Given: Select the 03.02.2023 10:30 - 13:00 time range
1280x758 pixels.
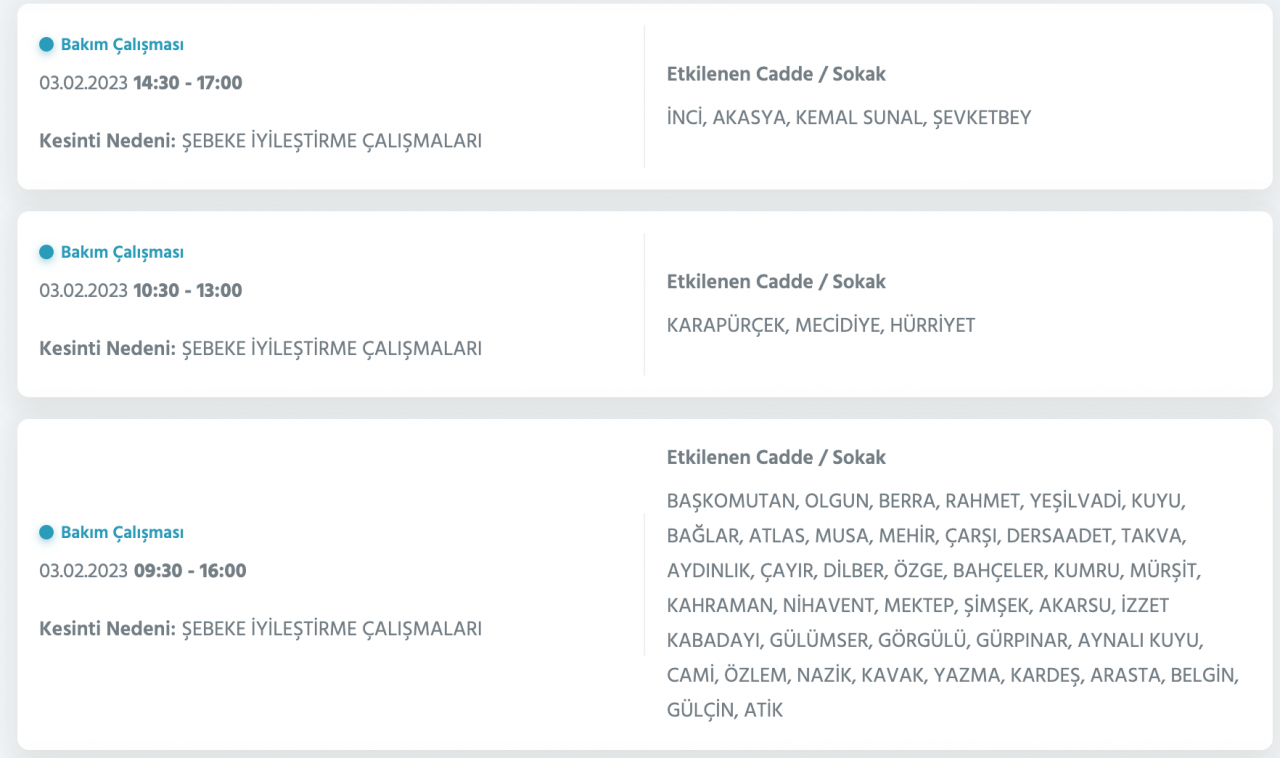Looking at the screenshot, I should 141,291.
